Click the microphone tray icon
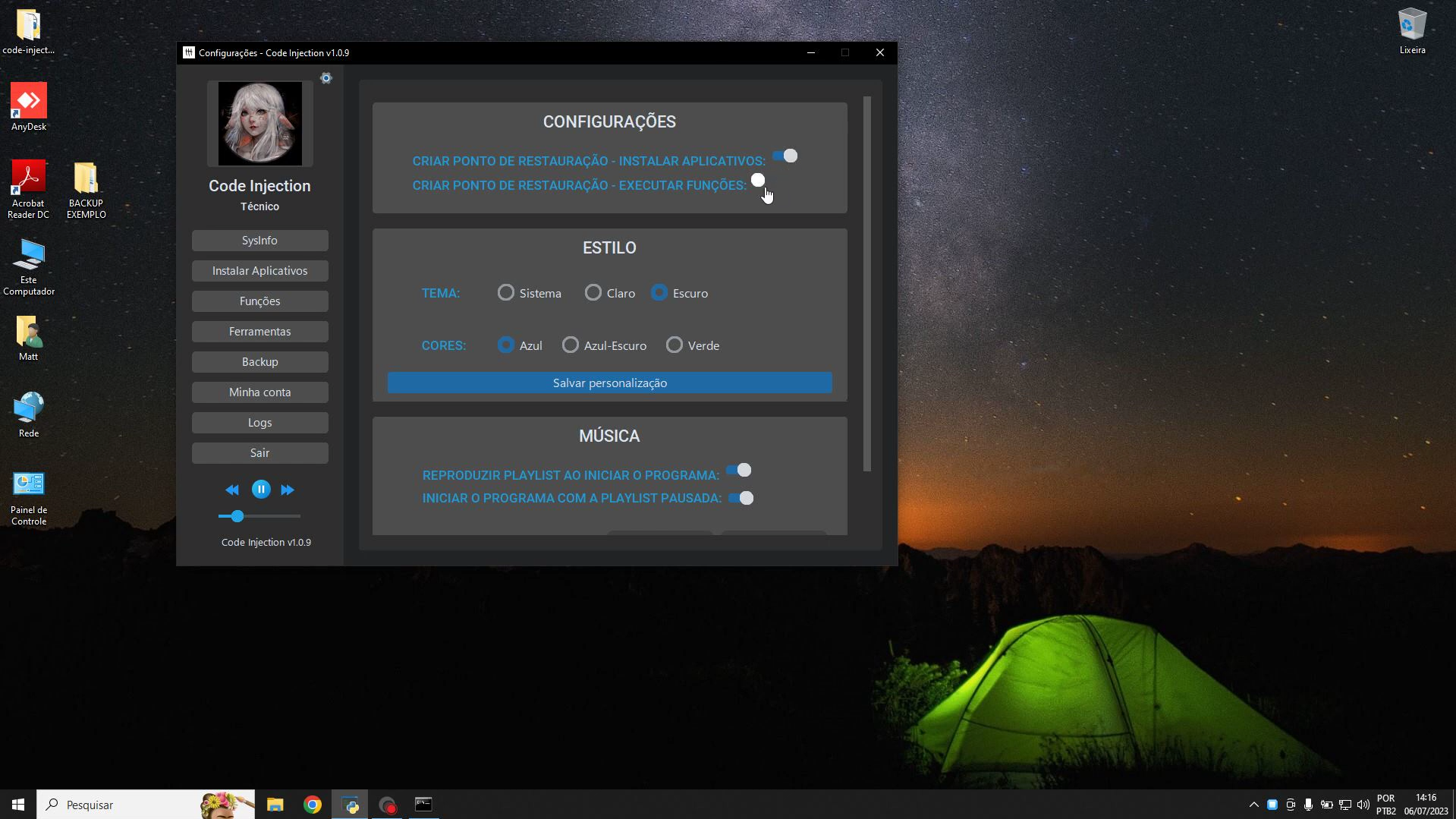 click(x=1308, y=805)
